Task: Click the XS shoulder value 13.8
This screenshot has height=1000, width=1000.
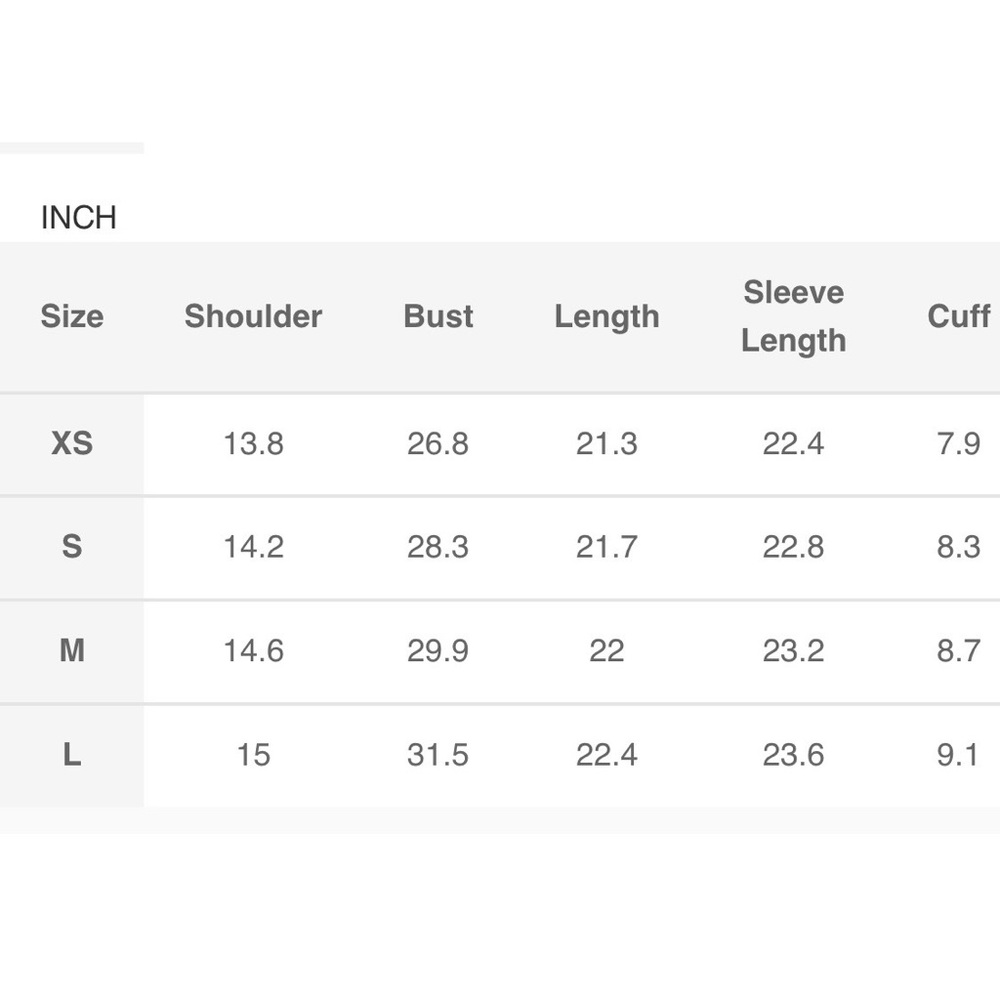Action: coord(253,443)
